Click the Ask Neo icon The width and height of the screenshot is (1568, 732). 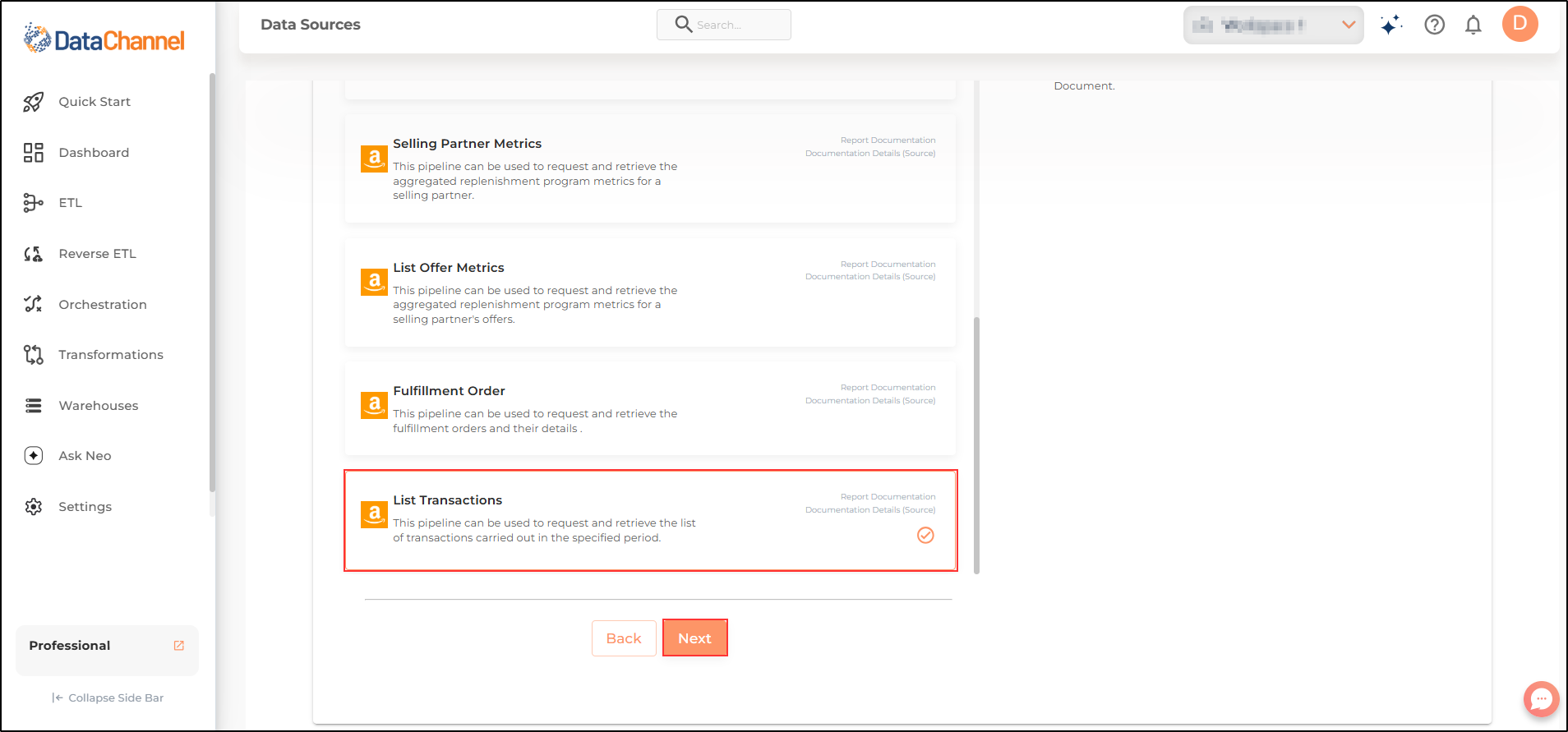click(x=33, y=456)
